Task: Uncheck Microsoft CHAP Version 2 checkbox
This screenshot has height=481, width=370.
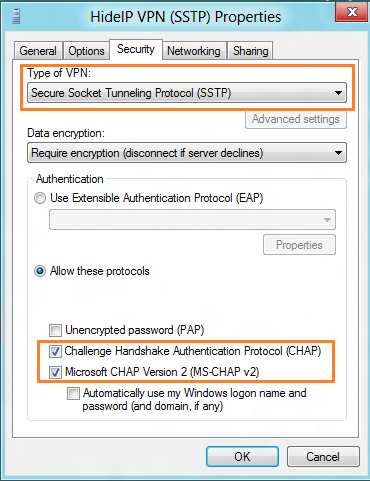Action: point(55,372)
